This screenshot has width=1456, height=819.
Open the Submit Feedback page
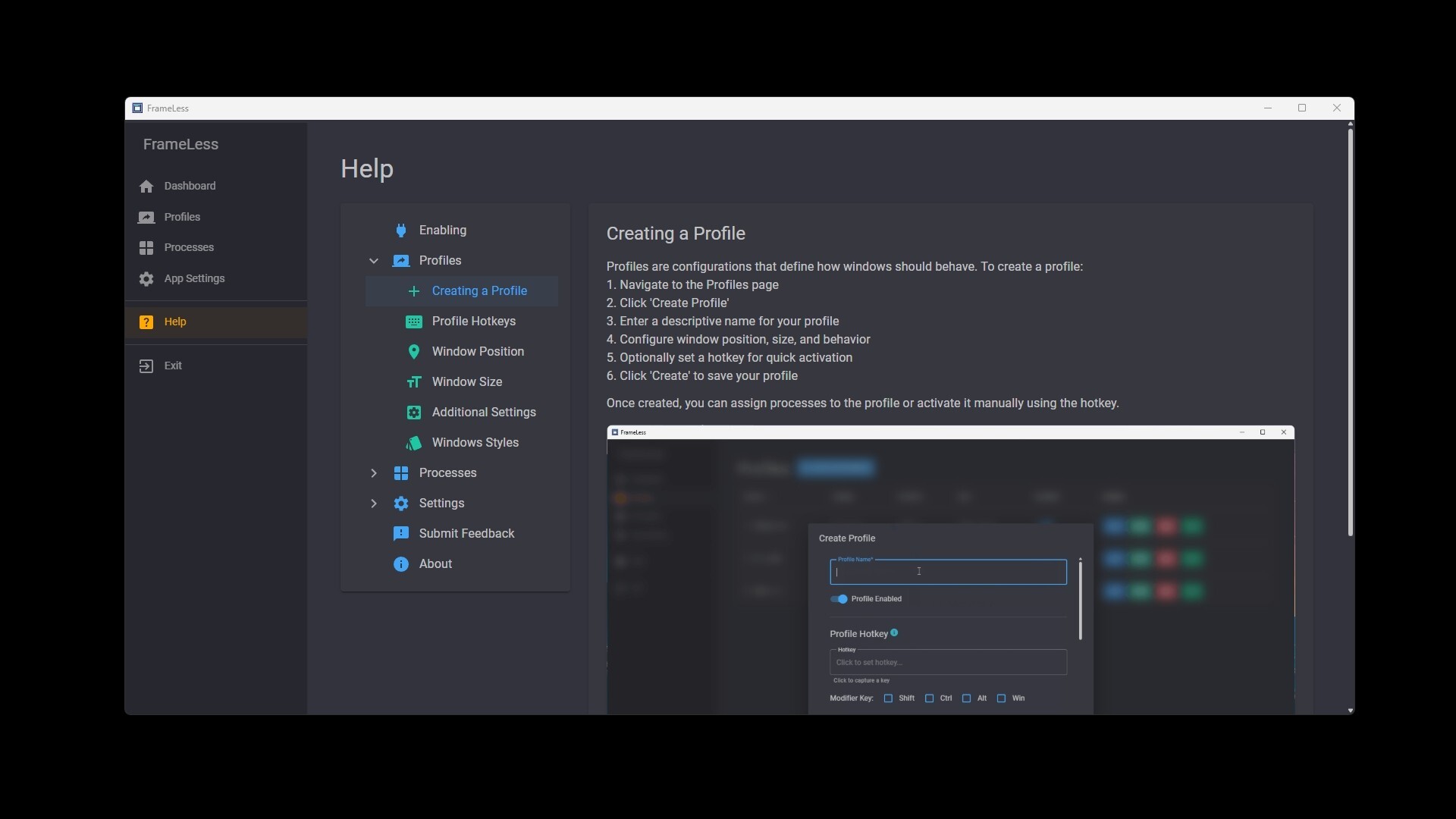(x=467, y=534)
